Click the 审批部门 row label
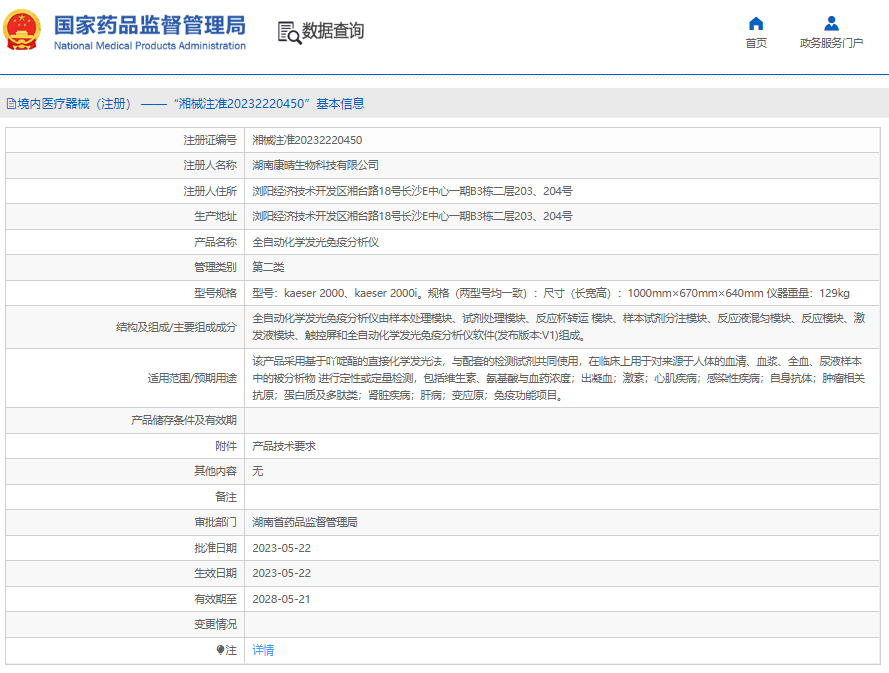889x673 pixels. (215, 522)
